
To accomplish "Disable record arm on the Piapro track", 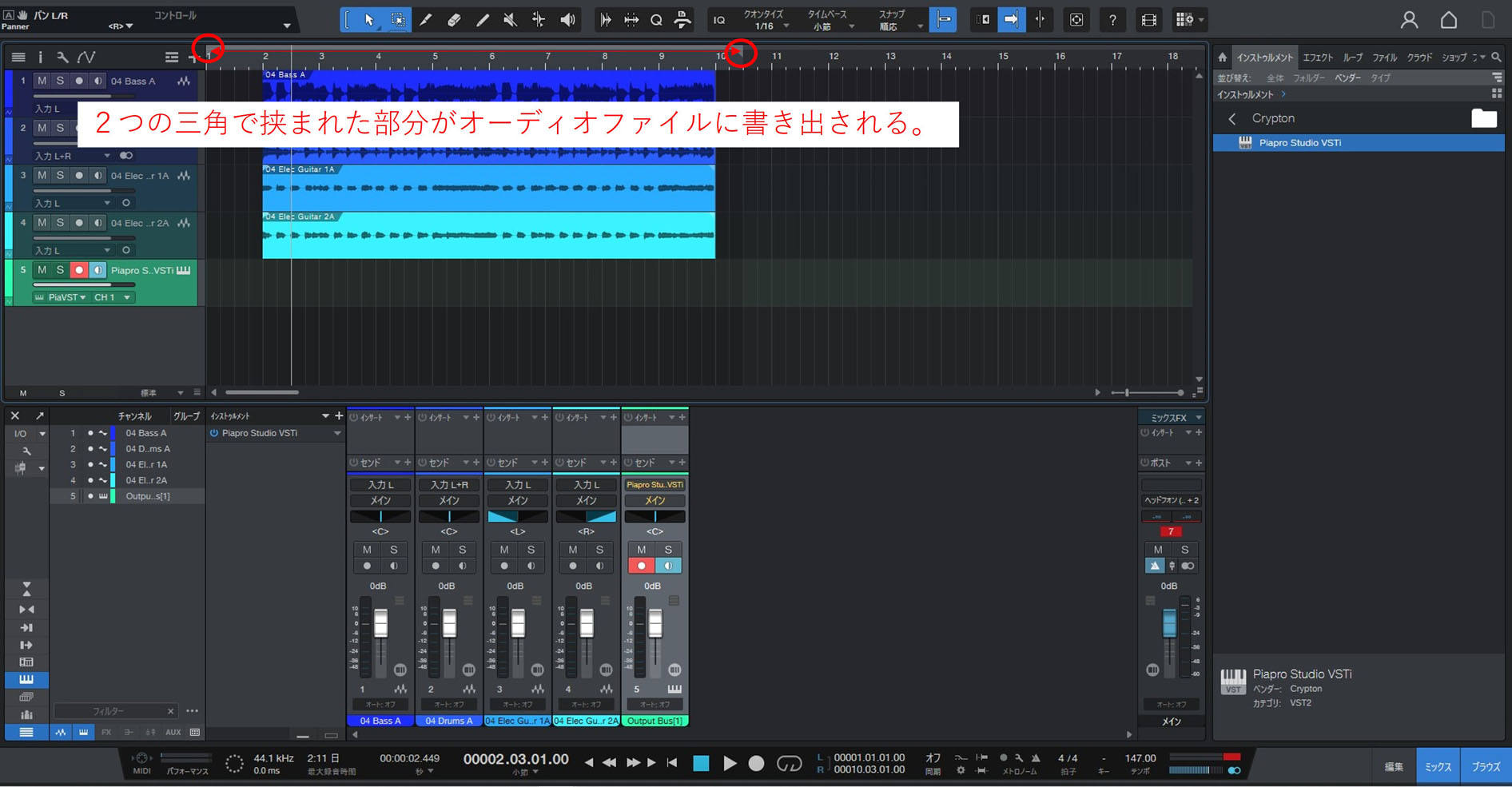I will (x=78, y=270).
